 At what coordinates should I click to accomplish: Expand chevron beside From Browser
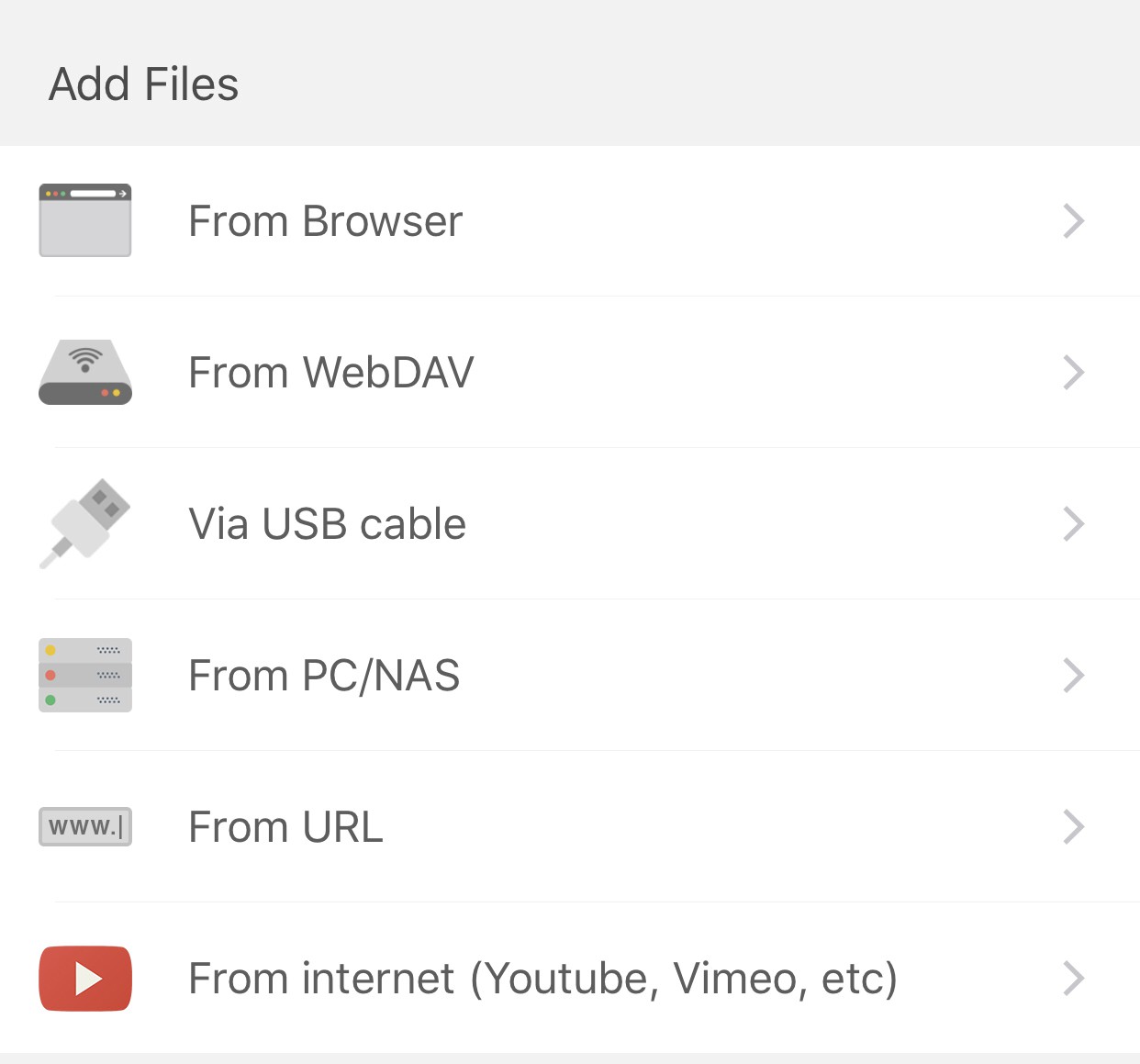point(1074,221)
